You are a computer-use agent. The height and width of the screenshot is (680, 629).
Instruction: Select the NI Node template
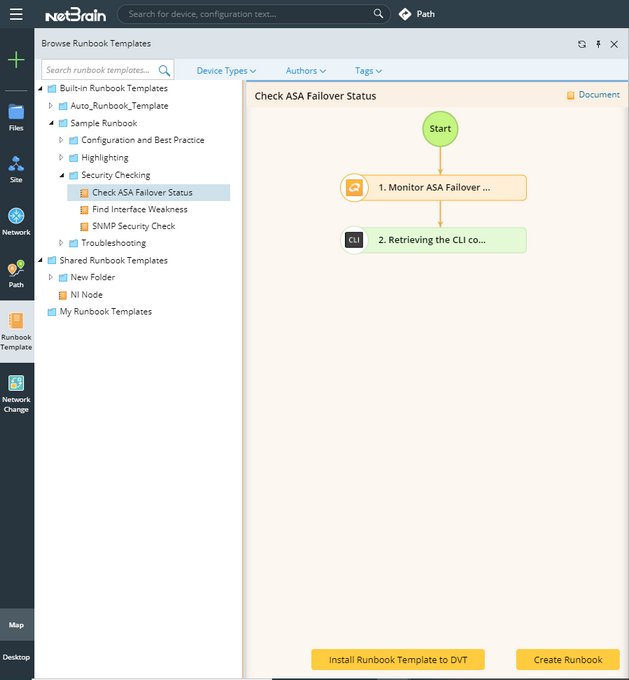[87, 295]
